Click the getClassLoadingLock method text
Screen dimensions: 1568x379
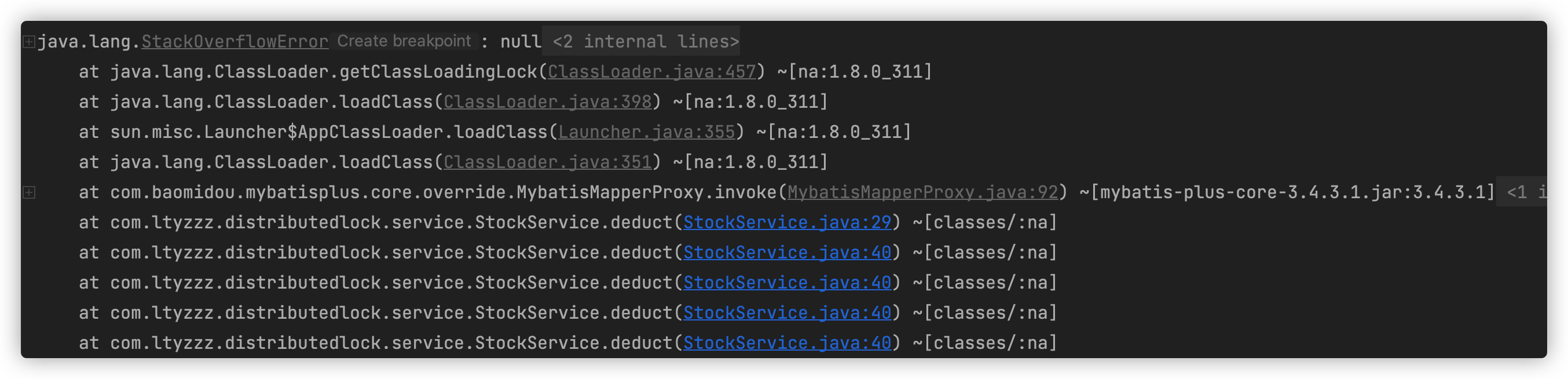pos(438,72)
